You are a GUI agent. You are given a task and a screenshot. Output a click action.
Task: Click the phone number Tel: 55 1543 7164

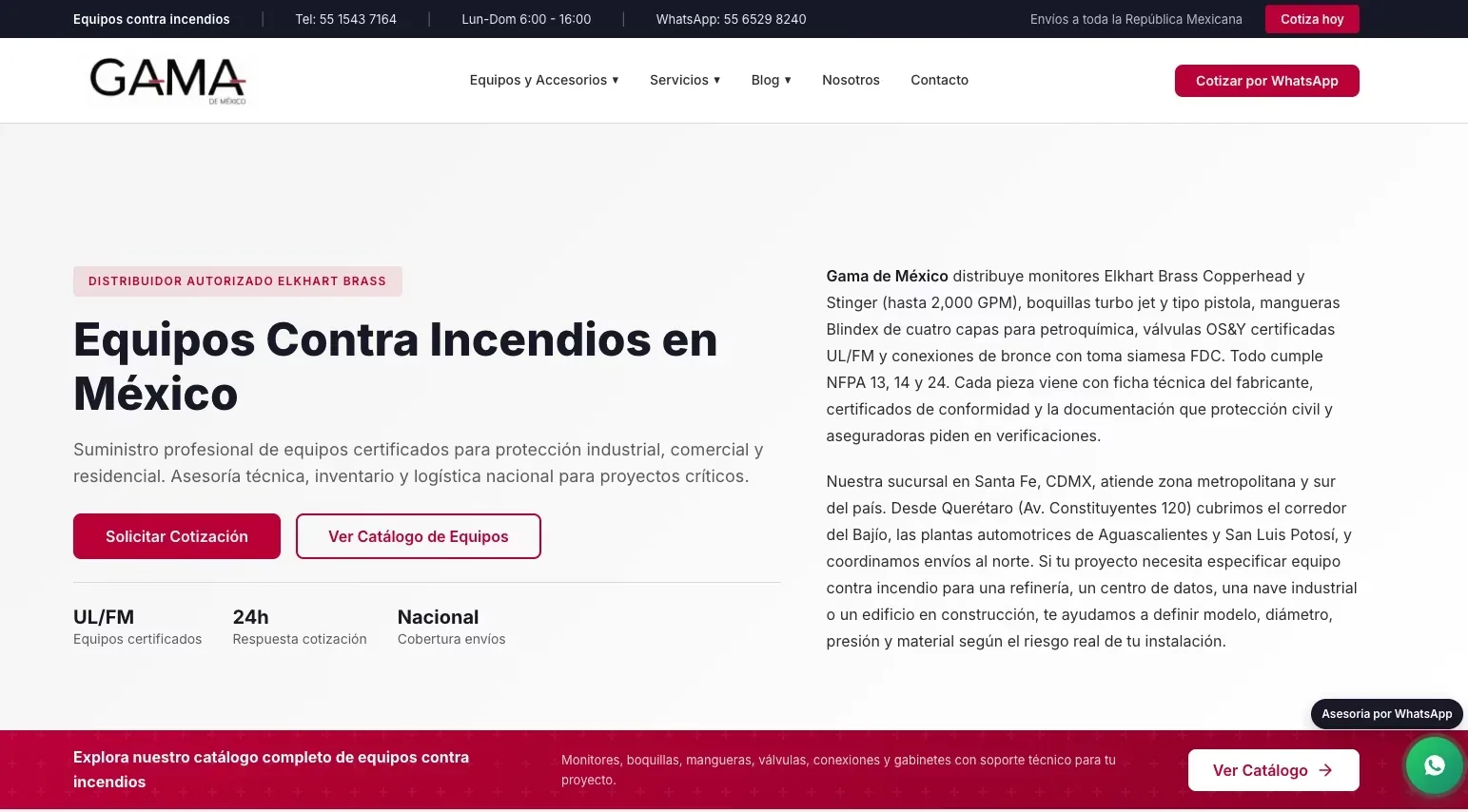345,19
